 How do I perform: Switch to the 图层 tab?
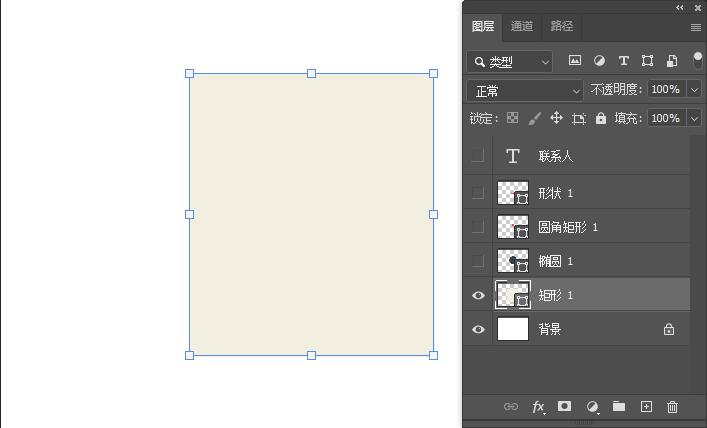(x=483, y=26)
